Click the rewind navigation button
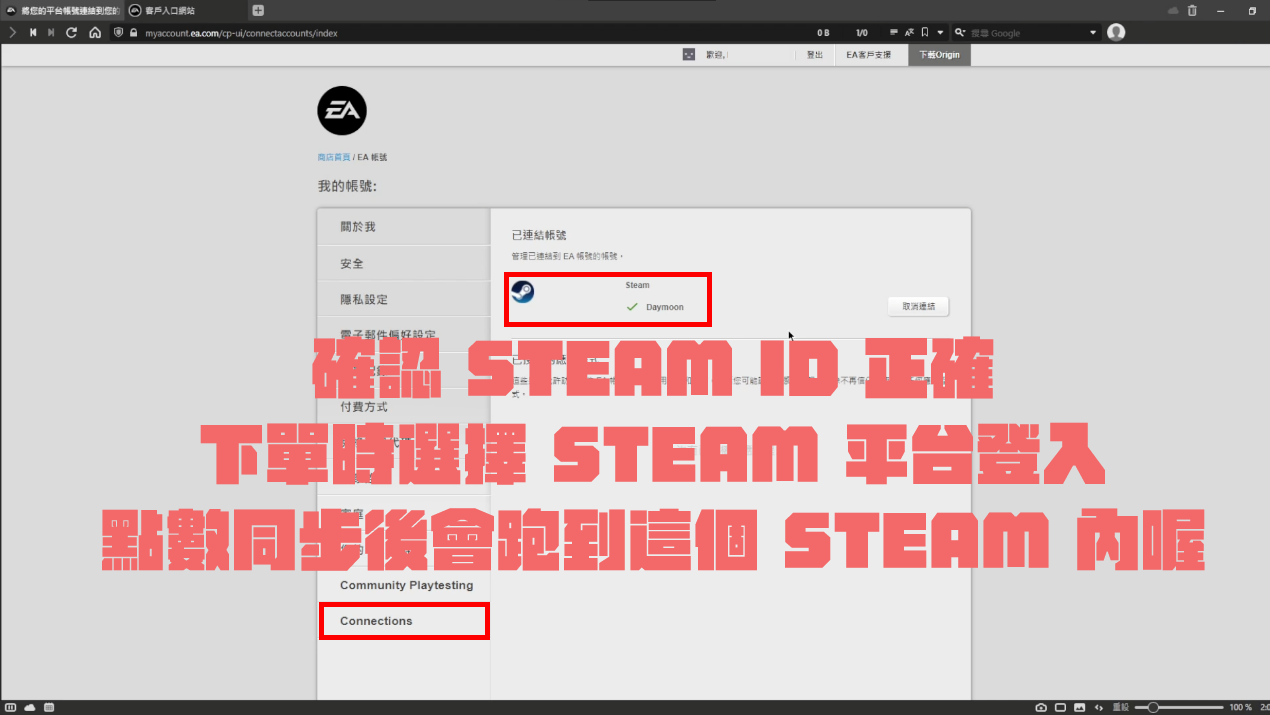 pos(33,32)
